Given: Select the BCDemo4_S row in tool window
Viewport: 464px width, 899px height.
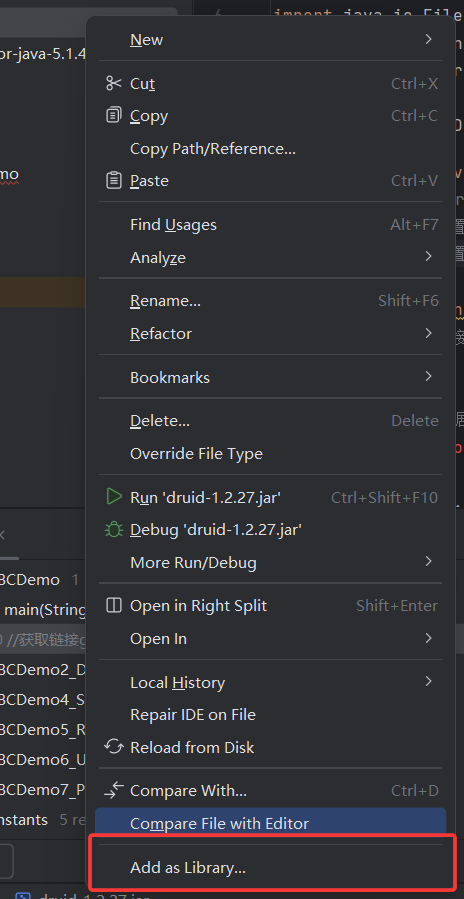Looking at the screenshot, I should click(x=43, y=699).
